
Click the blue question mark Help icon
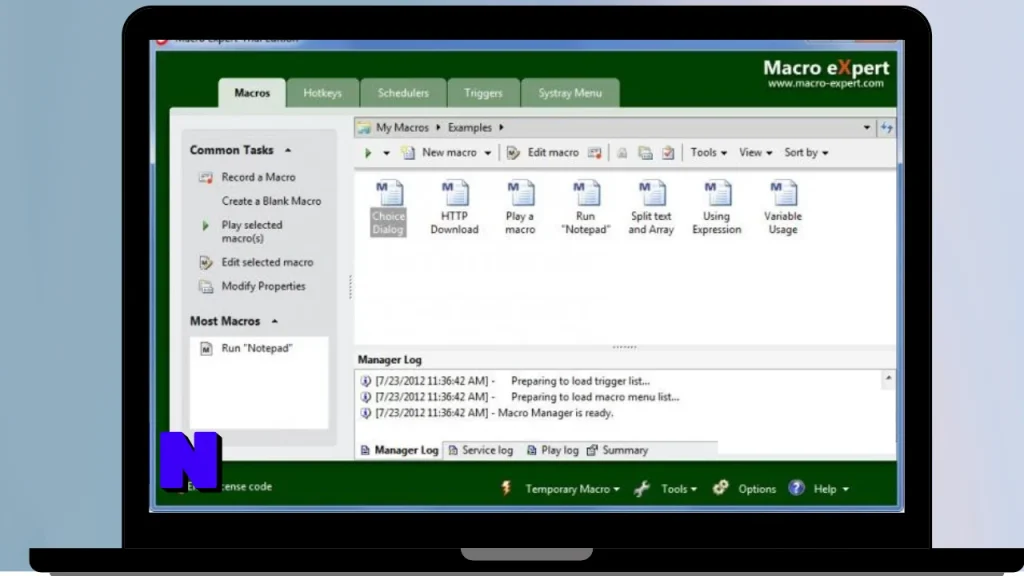coord(796,488)
